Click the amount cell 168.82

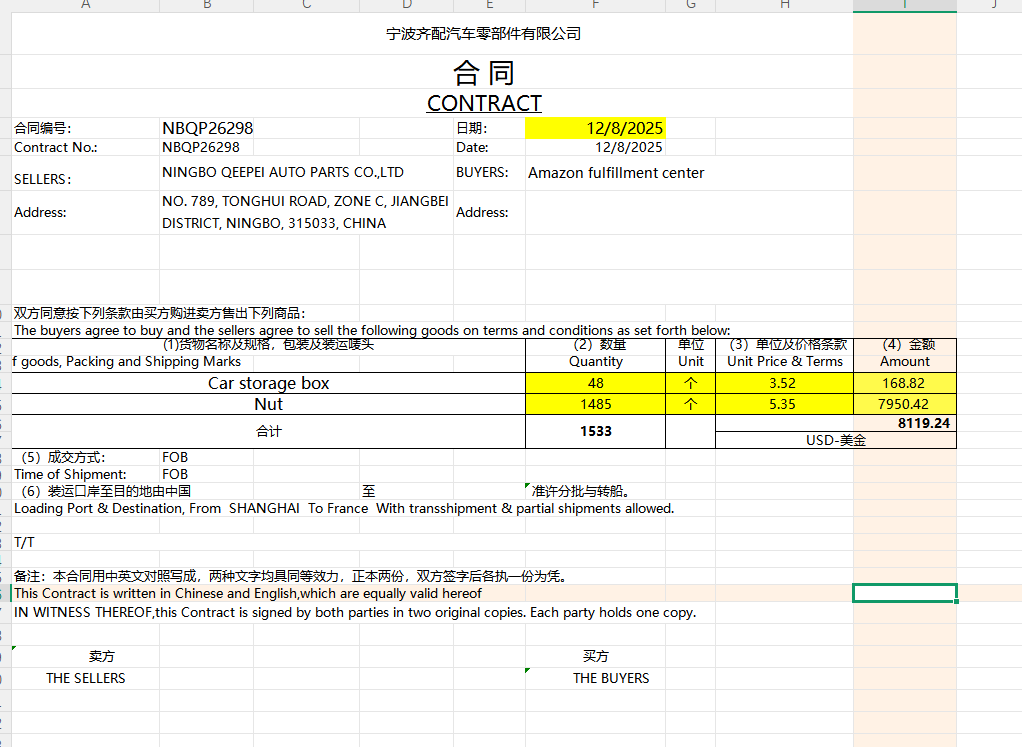pyautogui.click(x=904, y=383)
